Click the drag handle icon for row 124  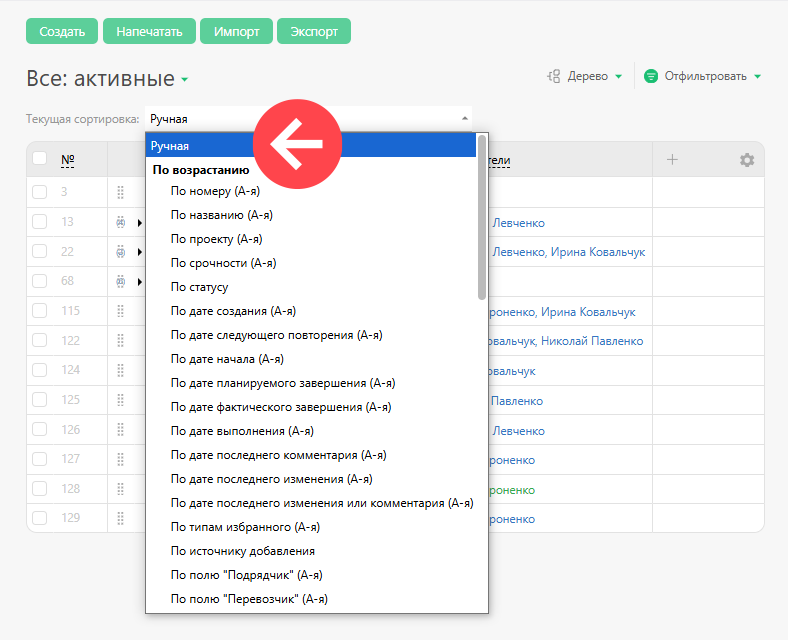pyautogui.click(x=121, y=370)
